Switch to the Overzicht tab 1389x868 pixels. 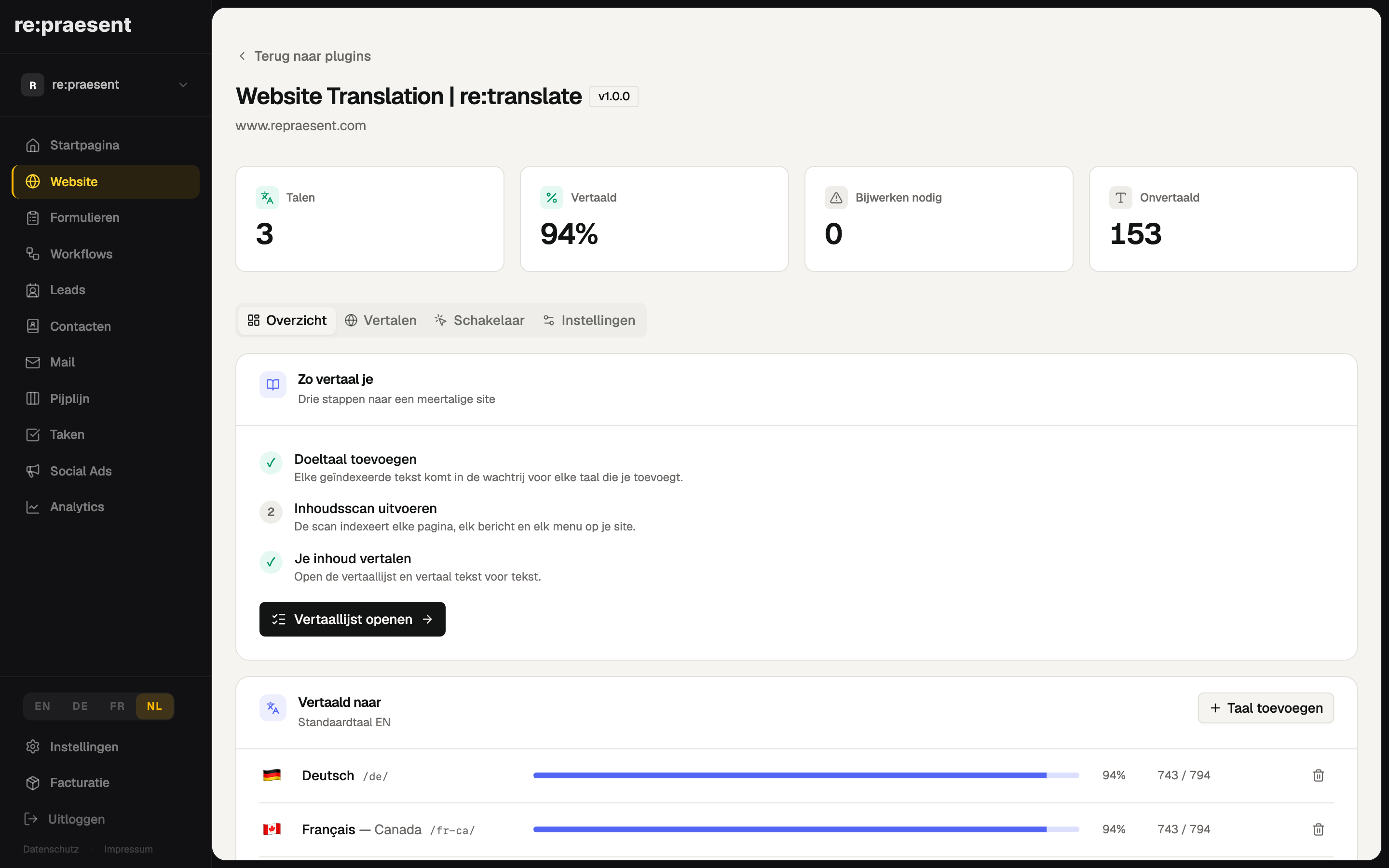[287, 320]
